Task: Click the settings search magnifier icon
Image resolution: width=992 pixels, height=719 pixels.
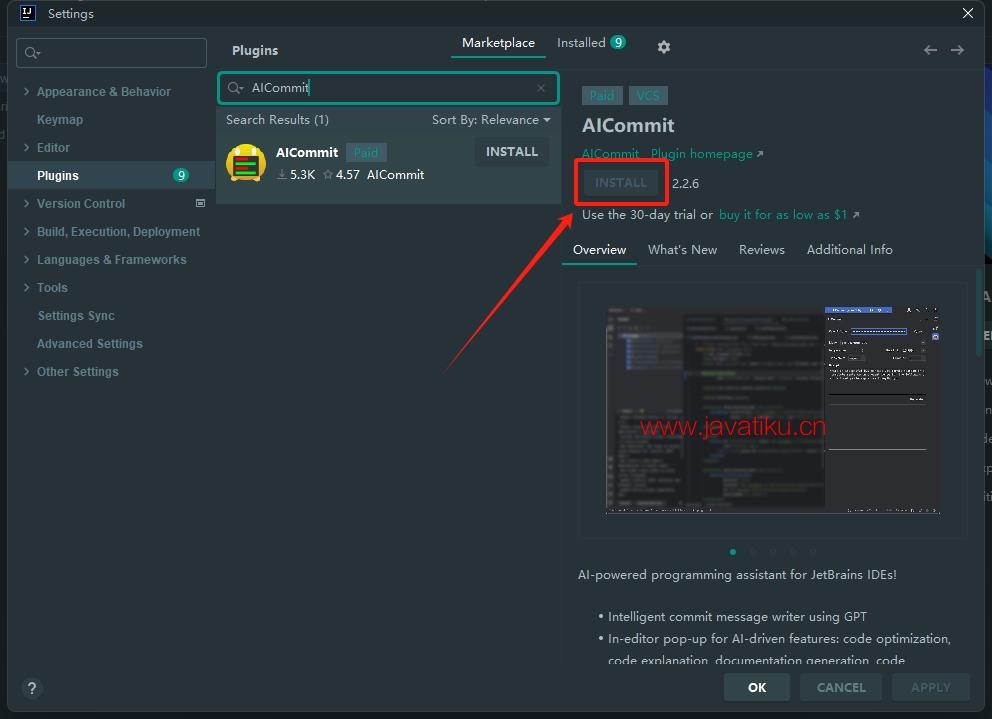Action: 32,53
